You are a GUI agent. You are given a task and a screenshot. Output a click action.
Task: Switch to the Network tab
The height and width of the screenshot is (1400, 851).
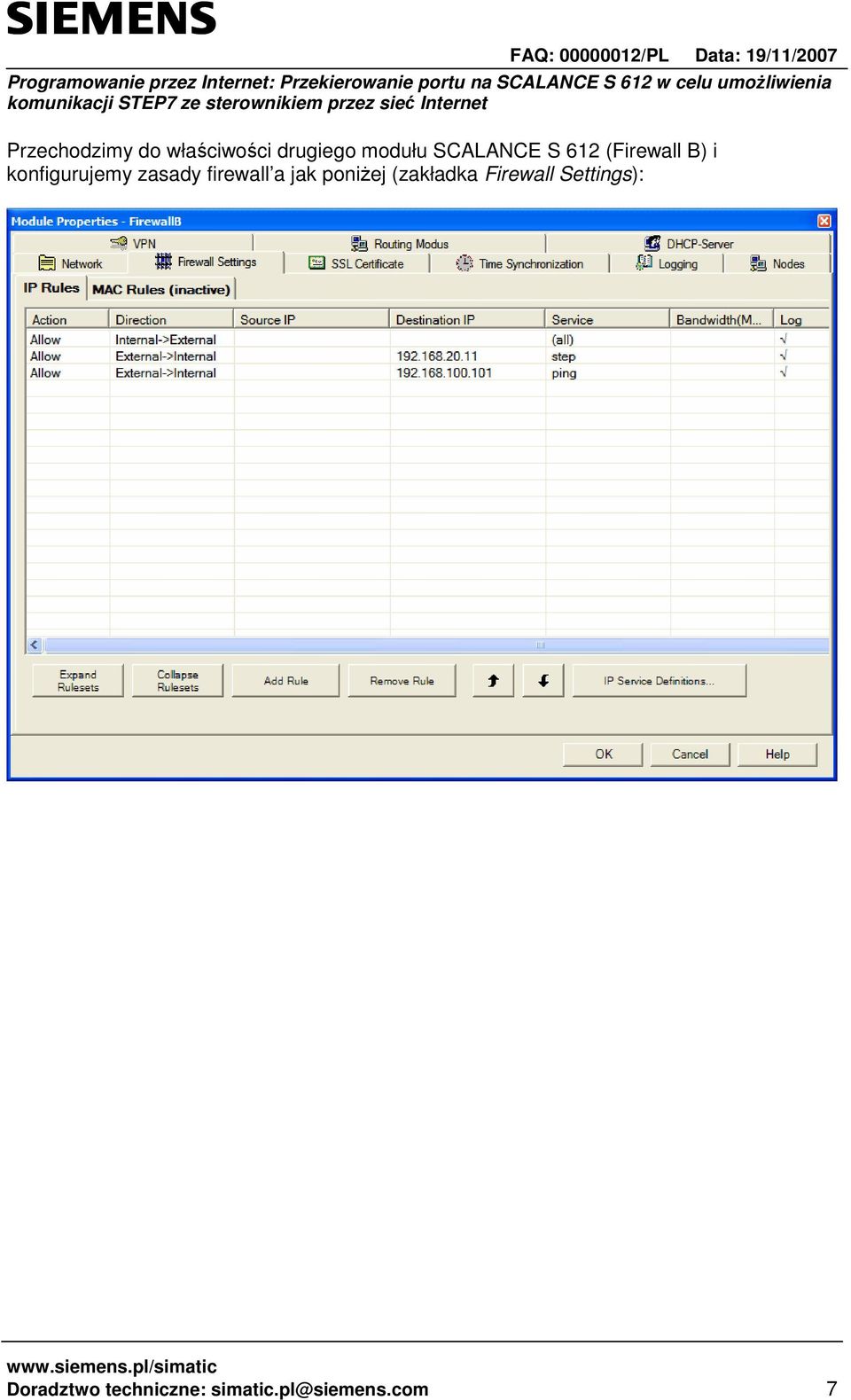(x=71, y=263)
